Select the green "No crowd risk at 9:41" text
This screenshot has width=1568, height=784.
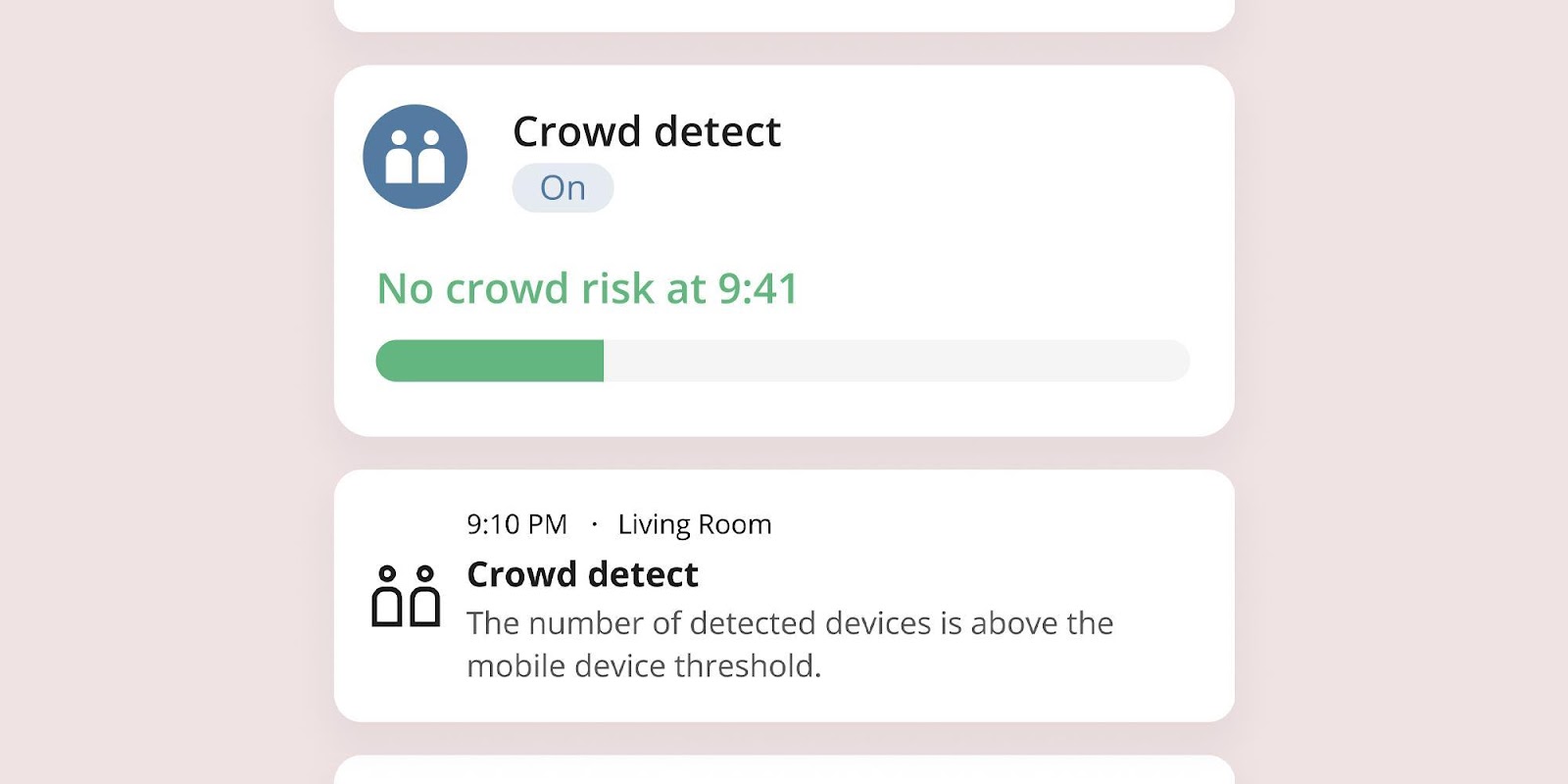pyautogui.click(x=588, y=289)
